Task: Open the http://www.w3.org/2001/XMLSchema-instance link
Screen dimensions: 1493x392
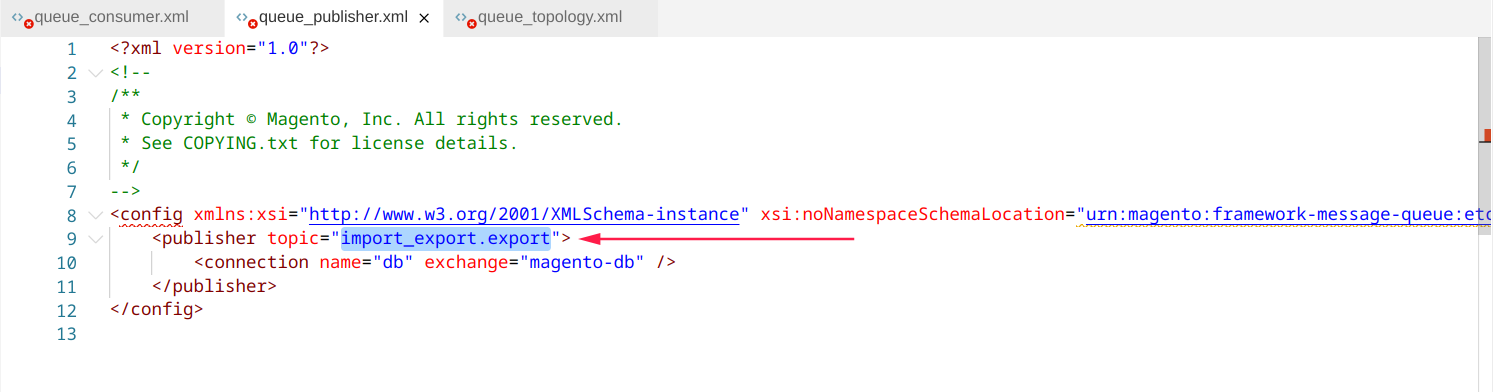Action: pyautogui.click(x=524, y=214)
